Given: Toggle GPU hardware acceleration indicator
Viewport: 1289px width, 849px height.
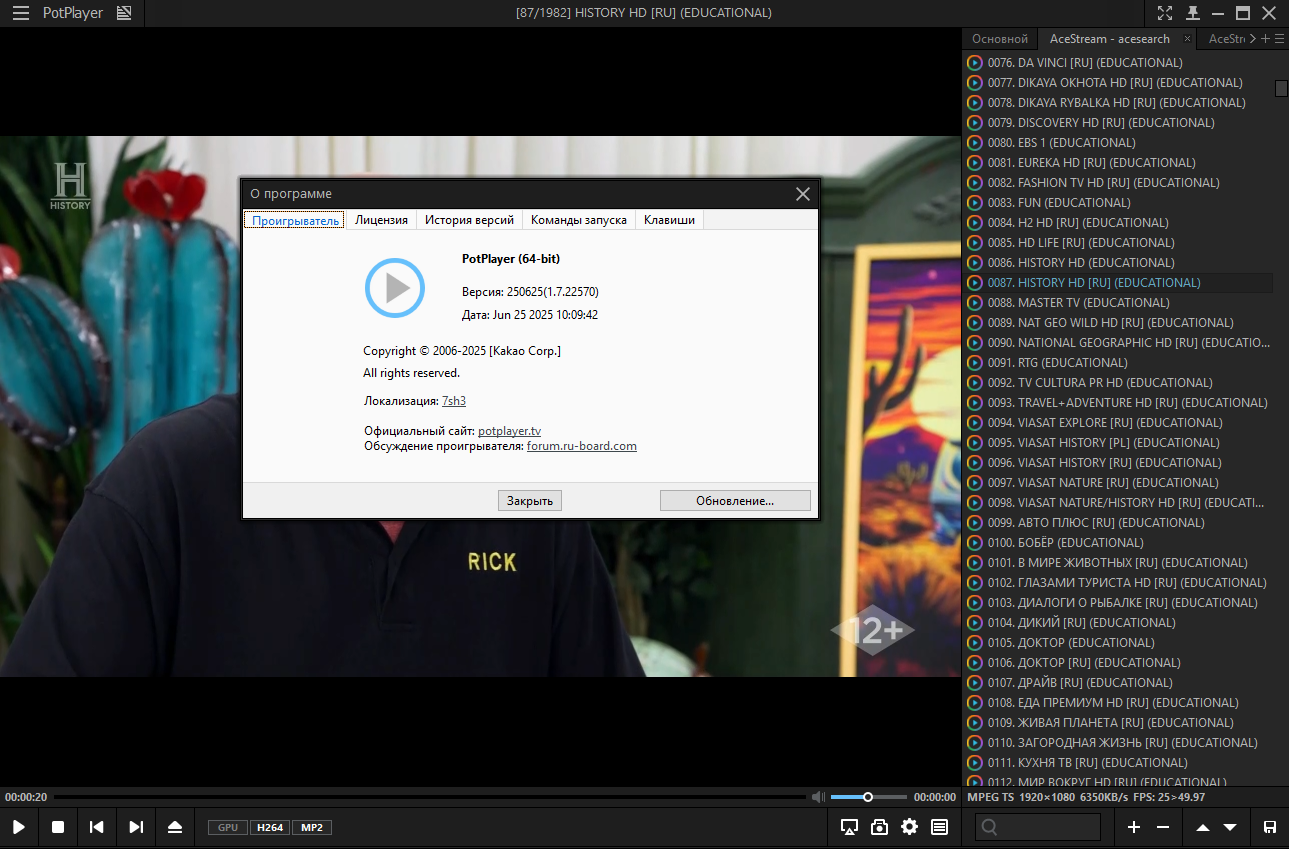Looking at the screenshot, I should [228, 828].
